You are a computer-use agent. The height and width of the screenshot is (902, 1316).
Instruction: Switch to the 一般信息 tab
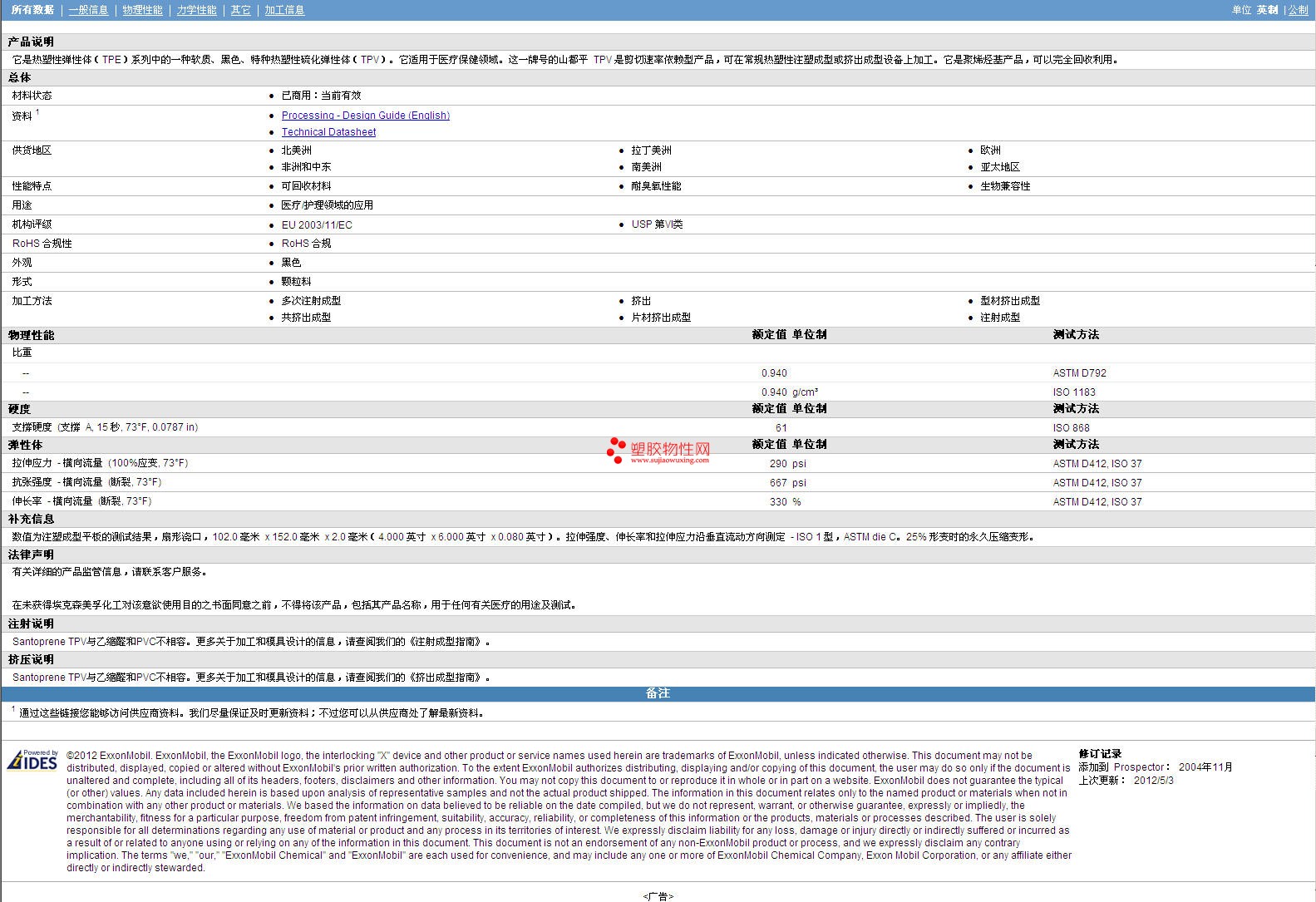coord(89,10)
